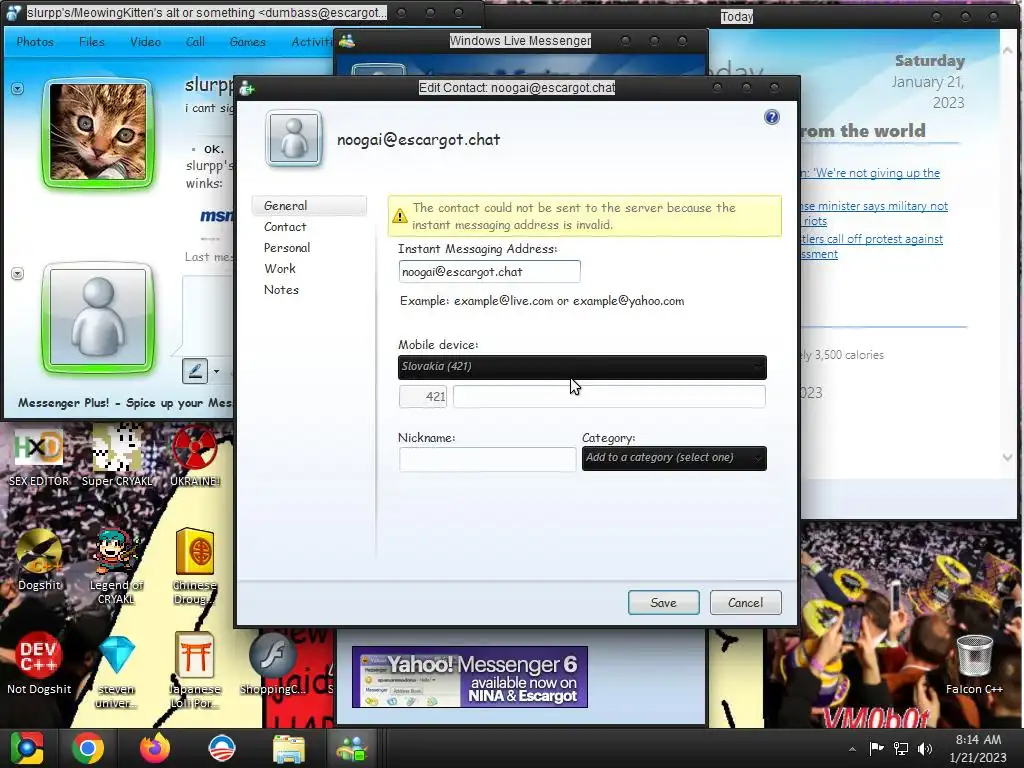
Task: Open Super CRYAKL desktop icon
Action: [116, 457]
